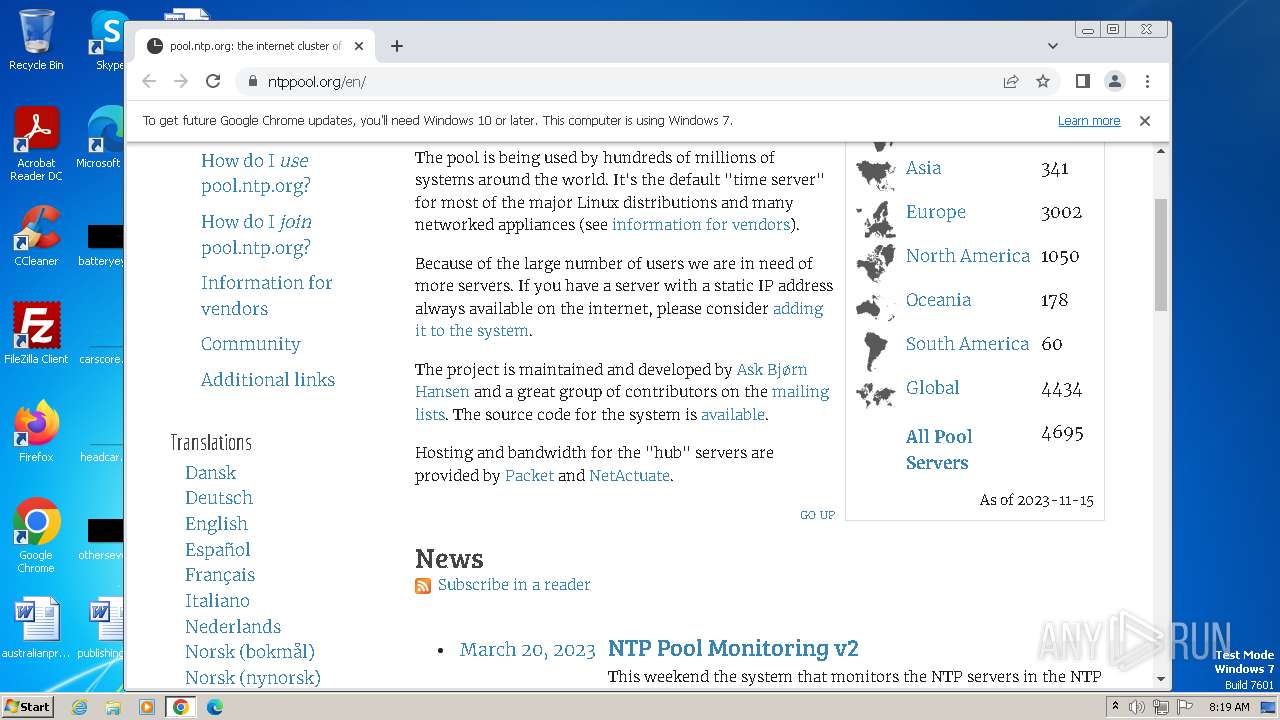Screen dimensions: 1280x720
Task: Click the GO UP link
Action: [817, 515]
